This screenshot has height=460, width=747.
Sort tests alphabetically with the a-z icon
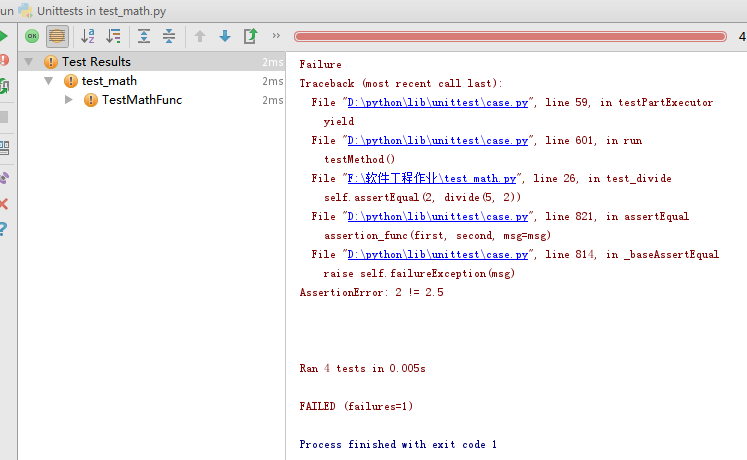(x=88, y=36)
